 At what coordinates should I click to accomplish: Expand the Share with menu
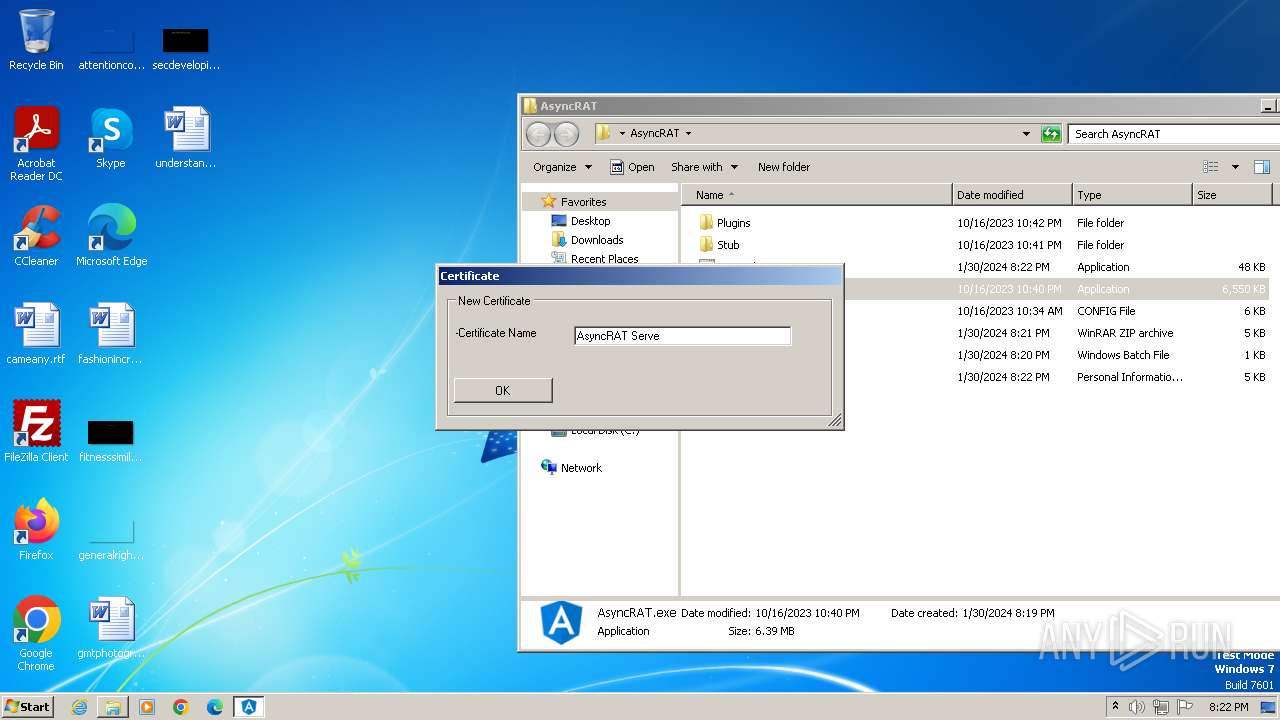(705, 167)
